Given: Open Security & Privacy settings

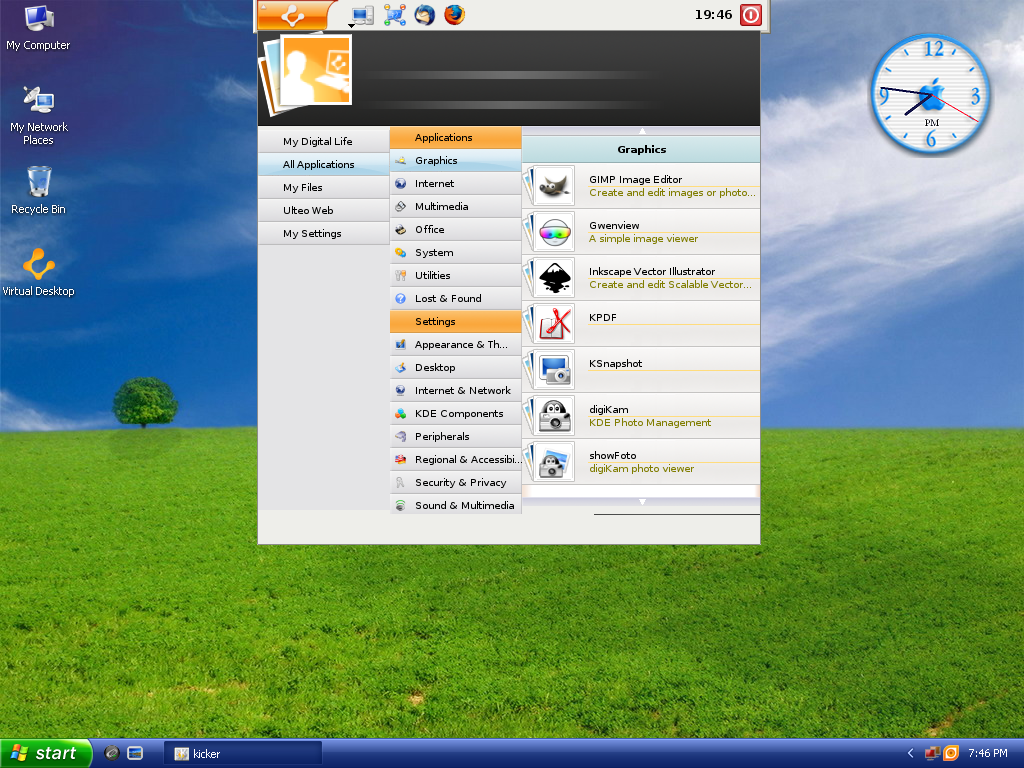Looking at the screenshot, I should pos(460,483).
